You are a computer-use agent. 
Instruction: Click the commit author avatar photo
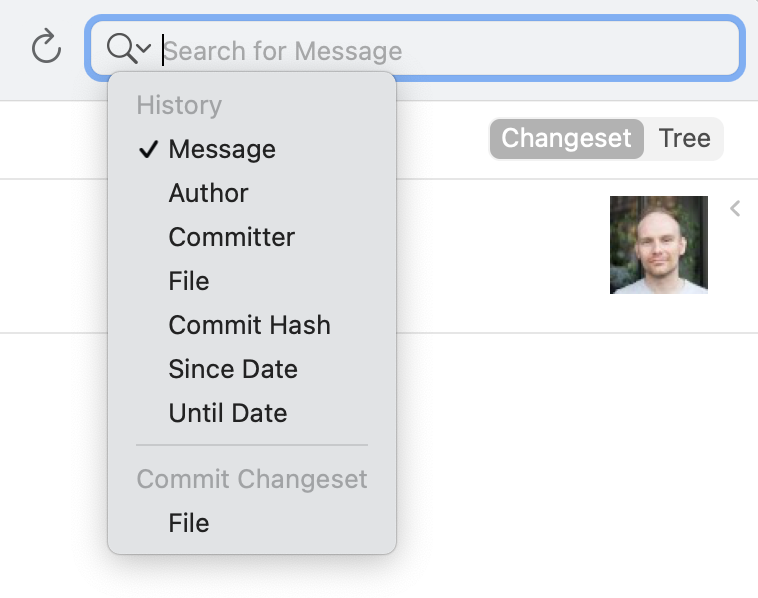659,245
